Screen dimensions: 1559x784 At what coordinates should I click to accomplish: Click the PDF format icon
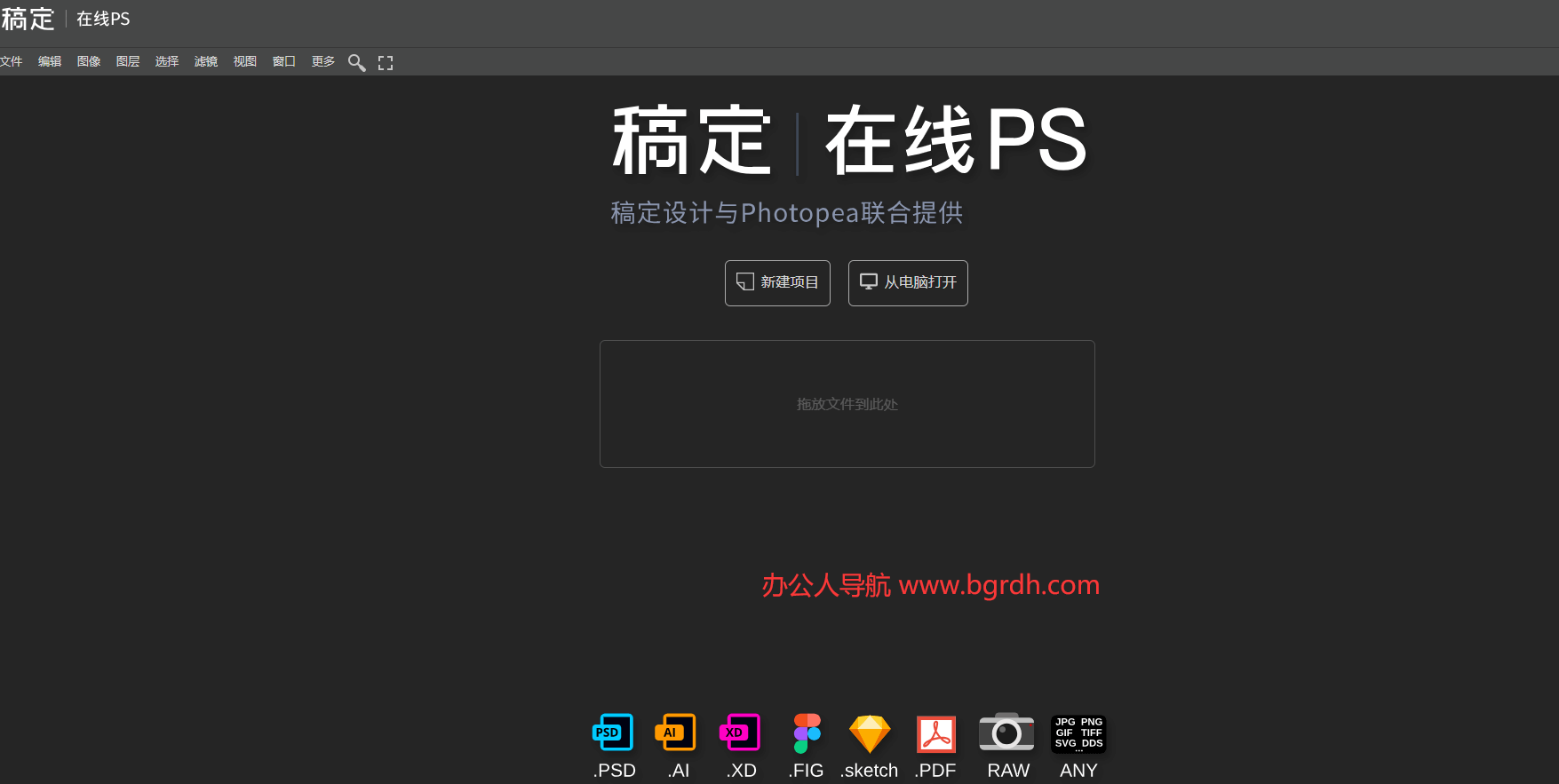click(936, 734)
